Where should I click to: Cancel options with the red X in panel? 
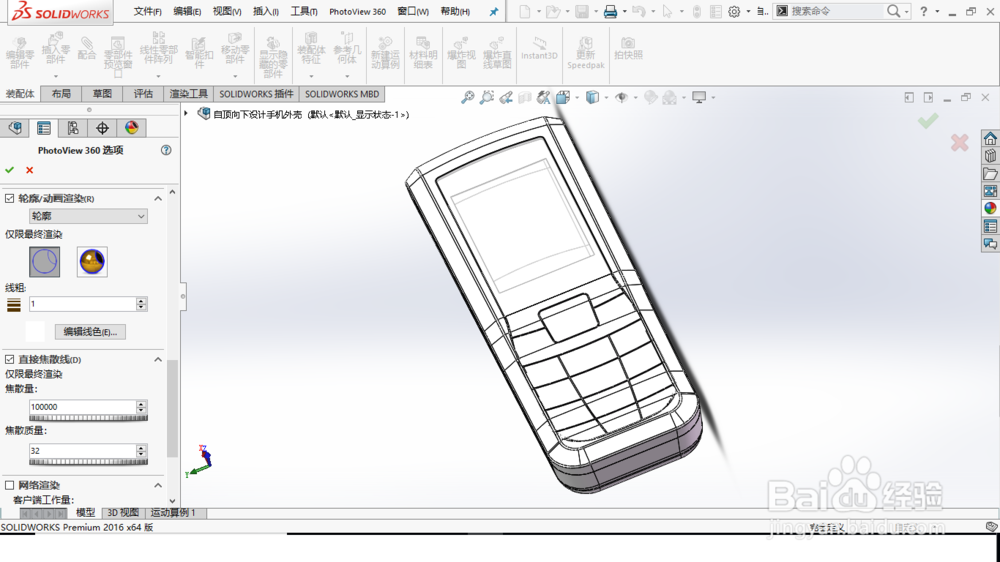pos(29,170)
